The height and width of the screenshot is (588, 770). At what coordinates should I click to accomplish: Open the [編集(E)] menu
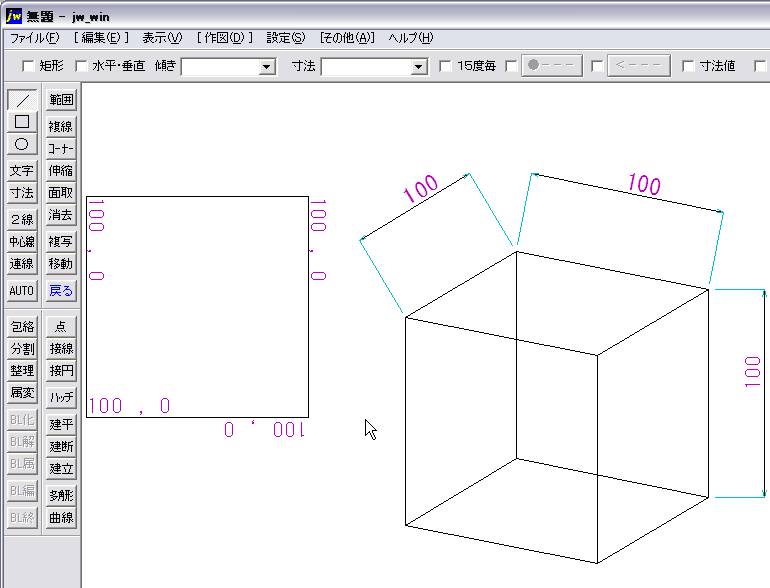(101, 38)
